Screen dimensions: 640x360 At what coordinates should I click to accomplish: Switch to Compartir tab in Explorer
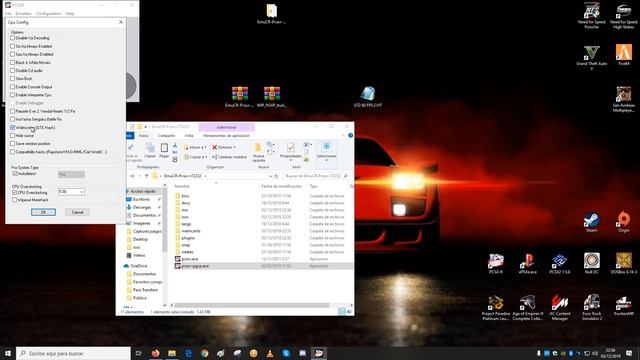(x=166, y=136)
